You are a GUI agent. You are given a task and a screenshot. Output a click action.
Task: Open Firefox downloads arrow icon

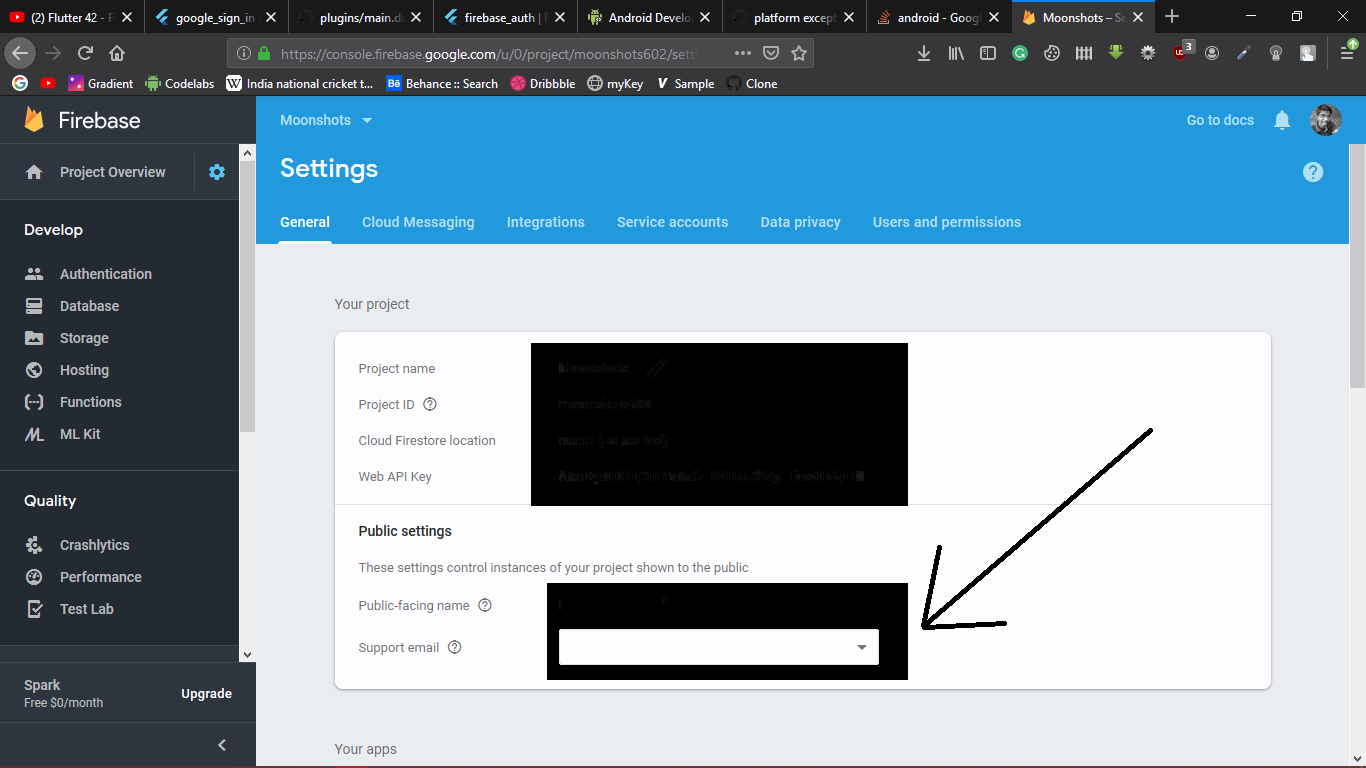pyautogui.click(x=924, y=53)
